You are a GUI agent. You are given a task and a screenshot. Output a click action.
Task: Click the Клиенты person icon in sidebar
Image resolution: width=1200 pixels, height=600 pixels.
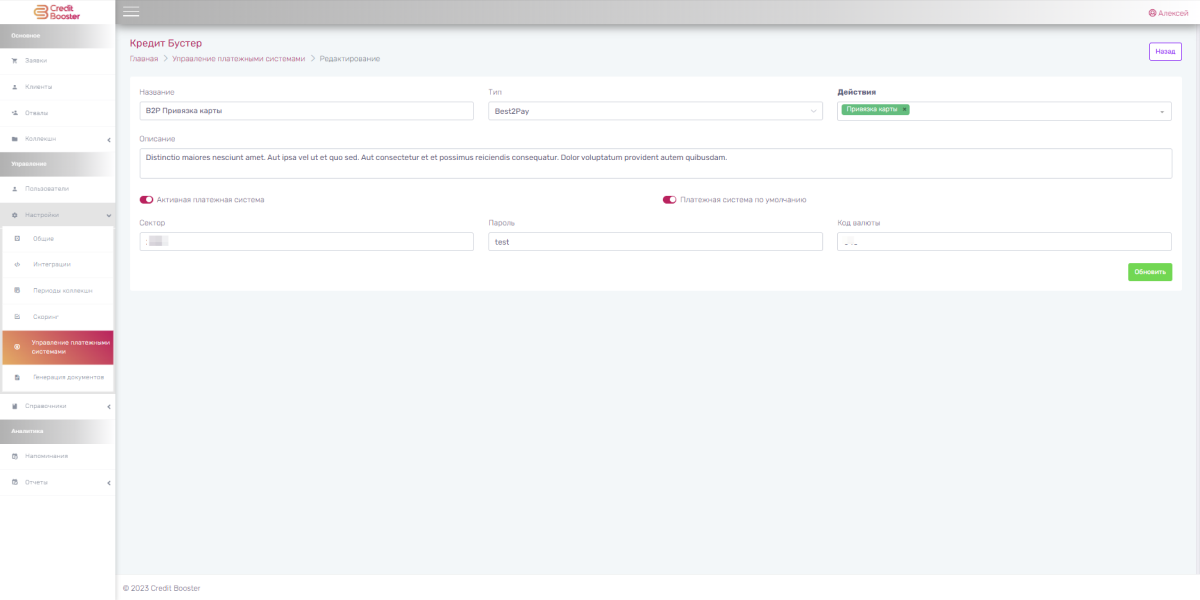(15, 87)
